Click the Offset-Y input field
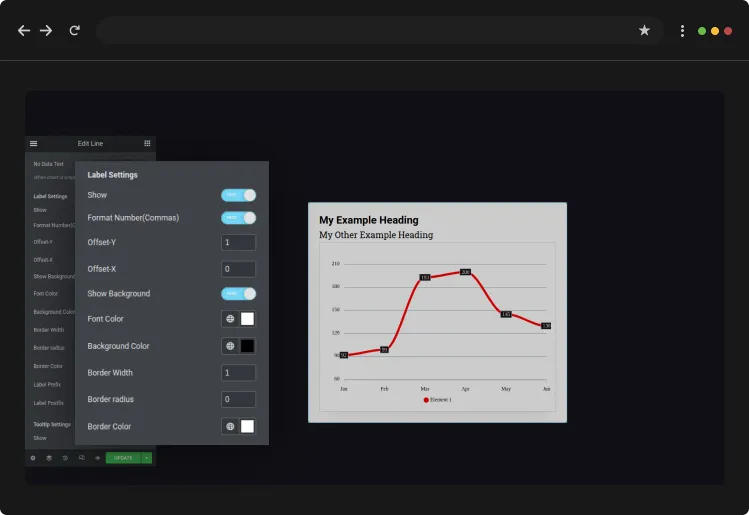Viewport: 749px width, 515px height. (238, 242)
